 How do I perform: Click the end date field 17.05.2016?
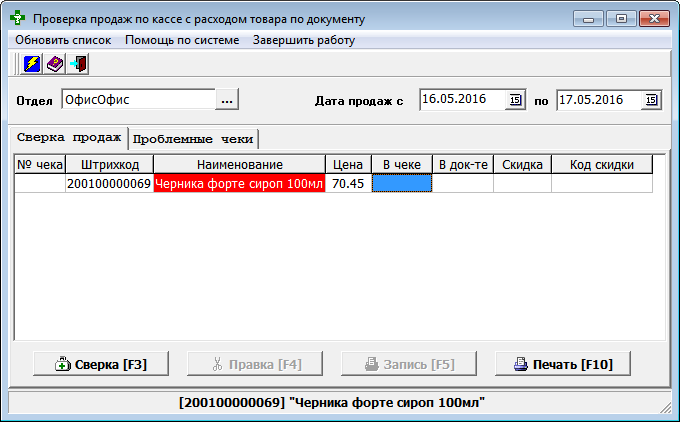[x=599, y=99]
